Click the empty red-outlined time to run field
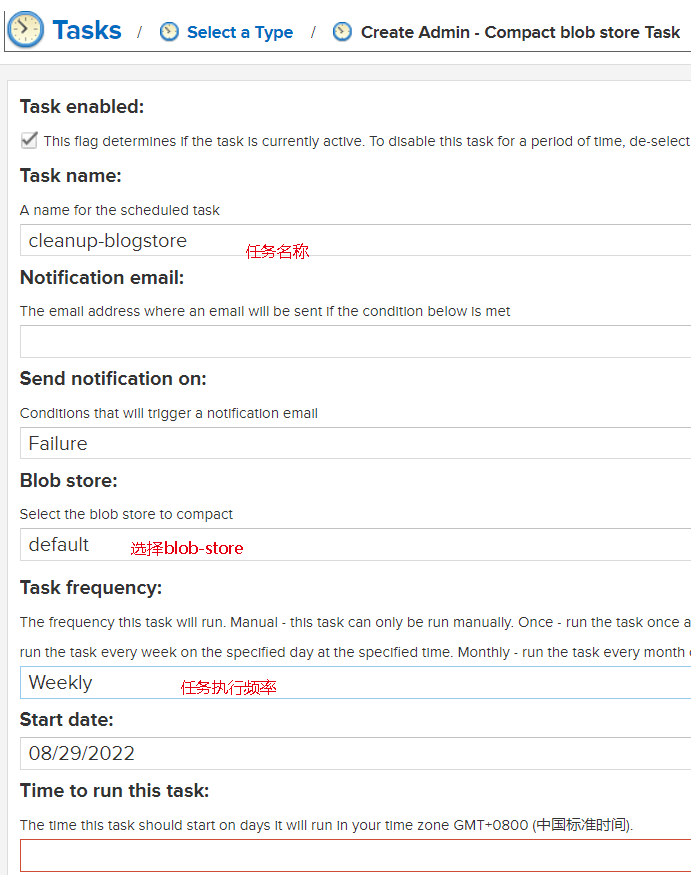691x875 pixels. (x=356, y=855)
